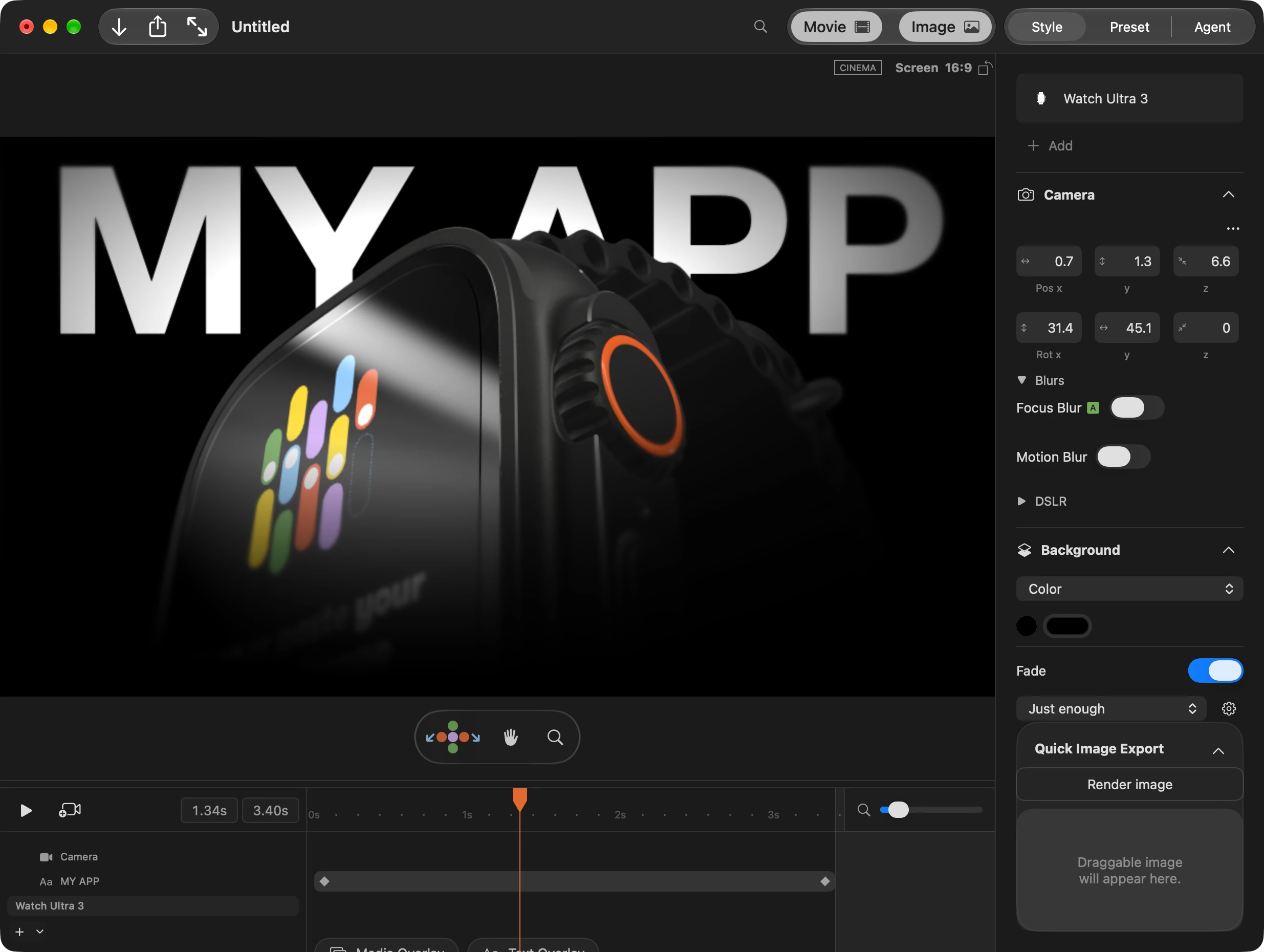This screenshot has width=1264, height=952.
Task: Collapse the Camera section chevron
Action: coord(1228,195)
